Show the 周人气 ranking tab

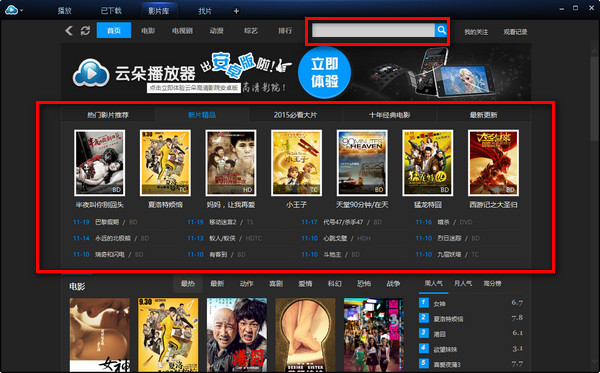tap(434, 283)
